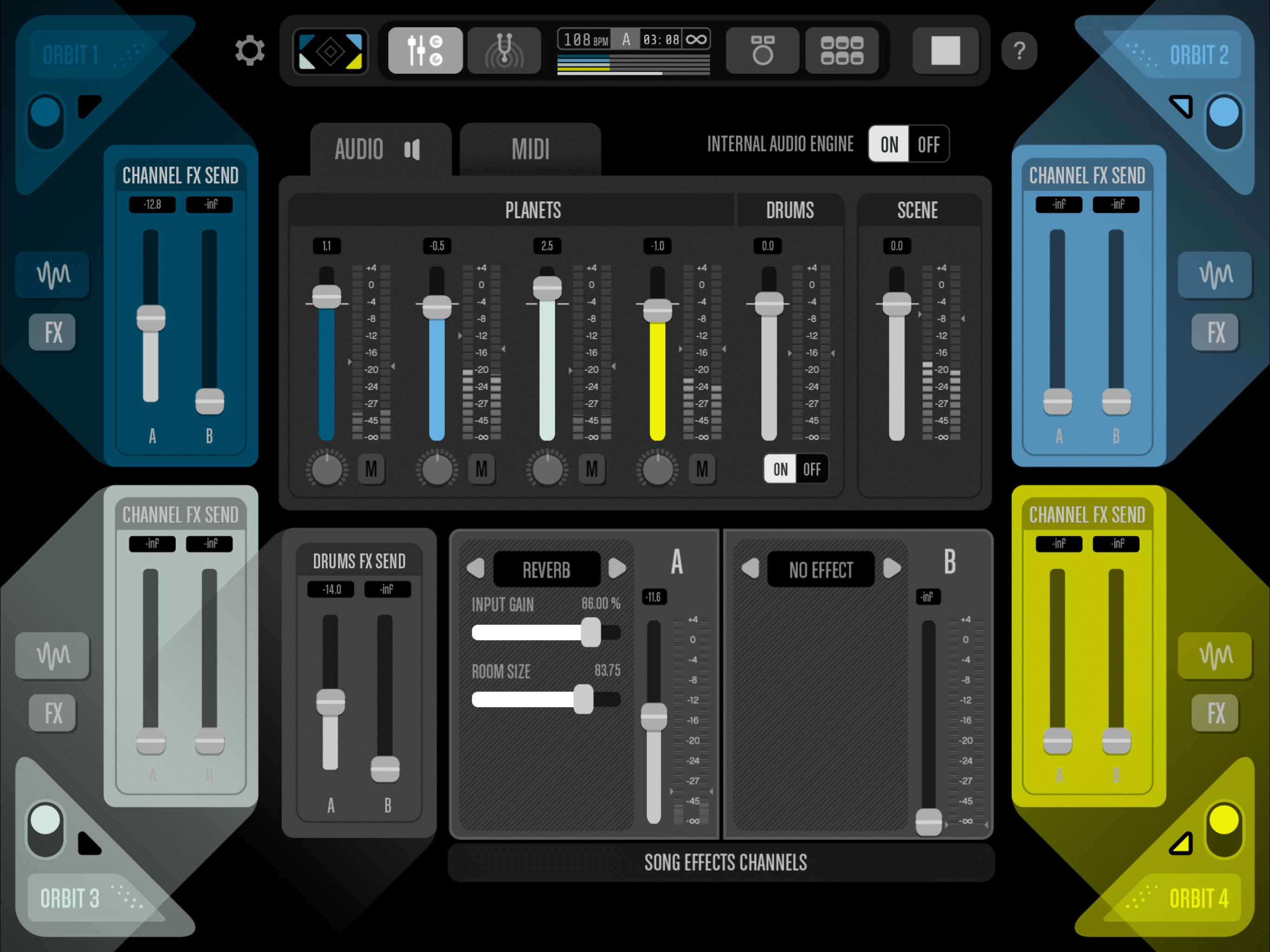
Task: Click the Input Gain slider handle
Action: pos(591,633)
